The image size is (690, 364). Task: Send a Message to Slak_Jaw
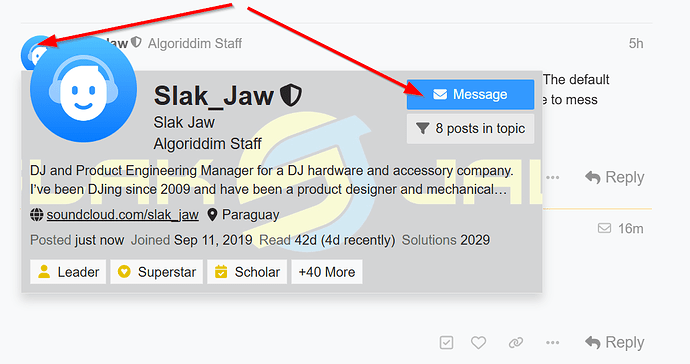tap(470, 94)
